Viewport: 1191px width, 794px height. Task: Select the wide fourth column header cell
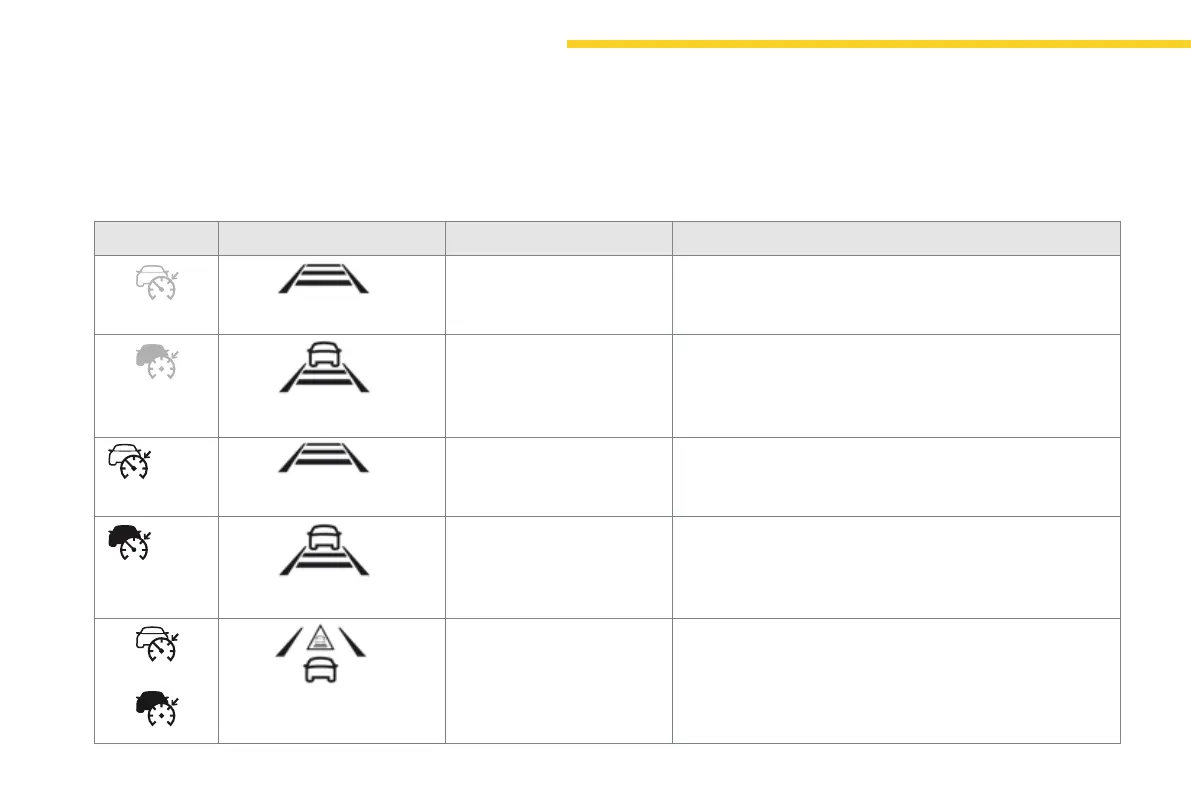click(x=896, y=238)
